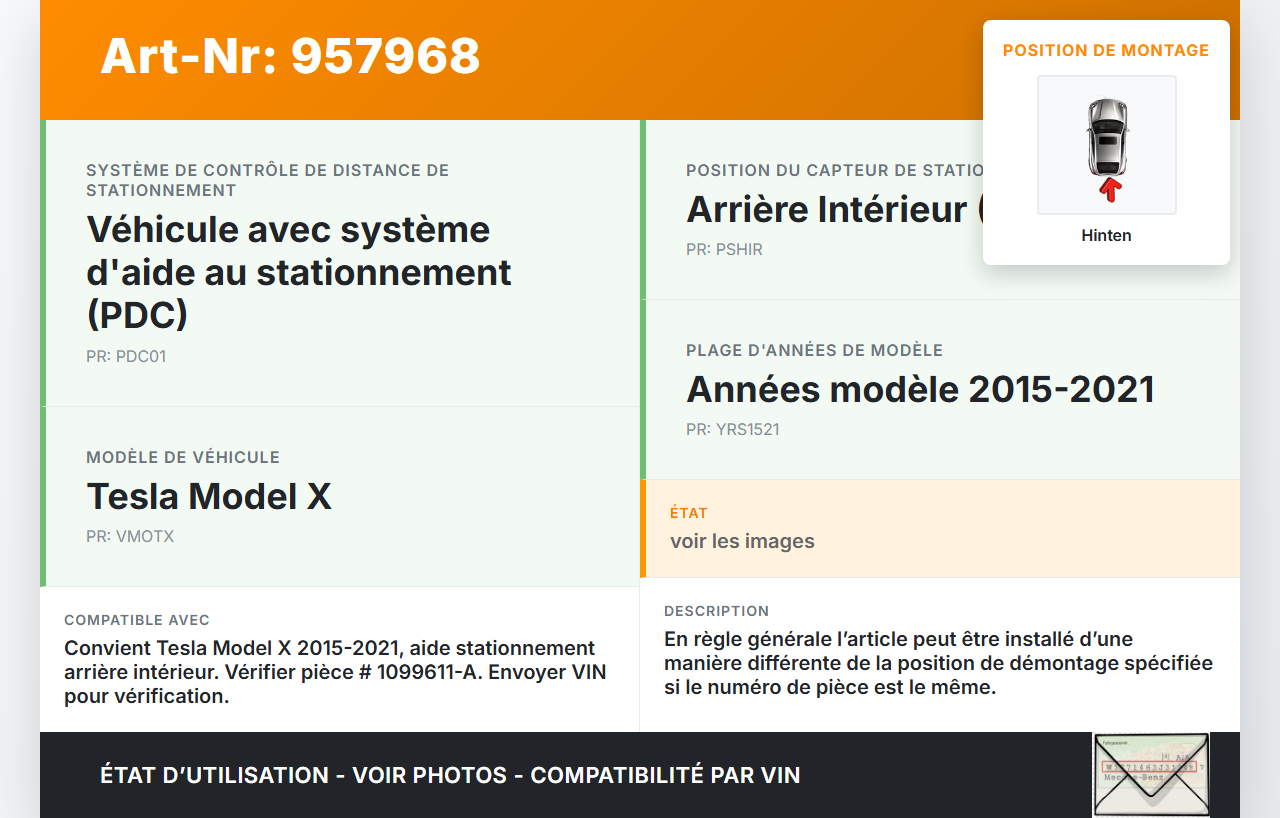Click the POSITION DE MONTAGE title
This screenshot has height=818, width=1280.
pos(1106,50)
